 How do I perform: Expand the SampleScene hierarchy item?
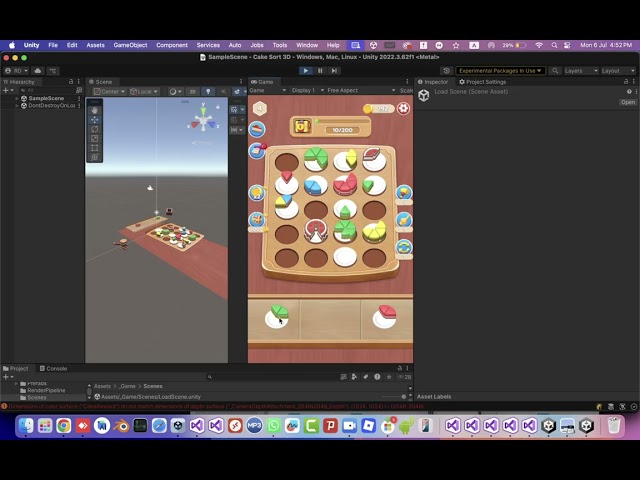click(x=17, y=98)
